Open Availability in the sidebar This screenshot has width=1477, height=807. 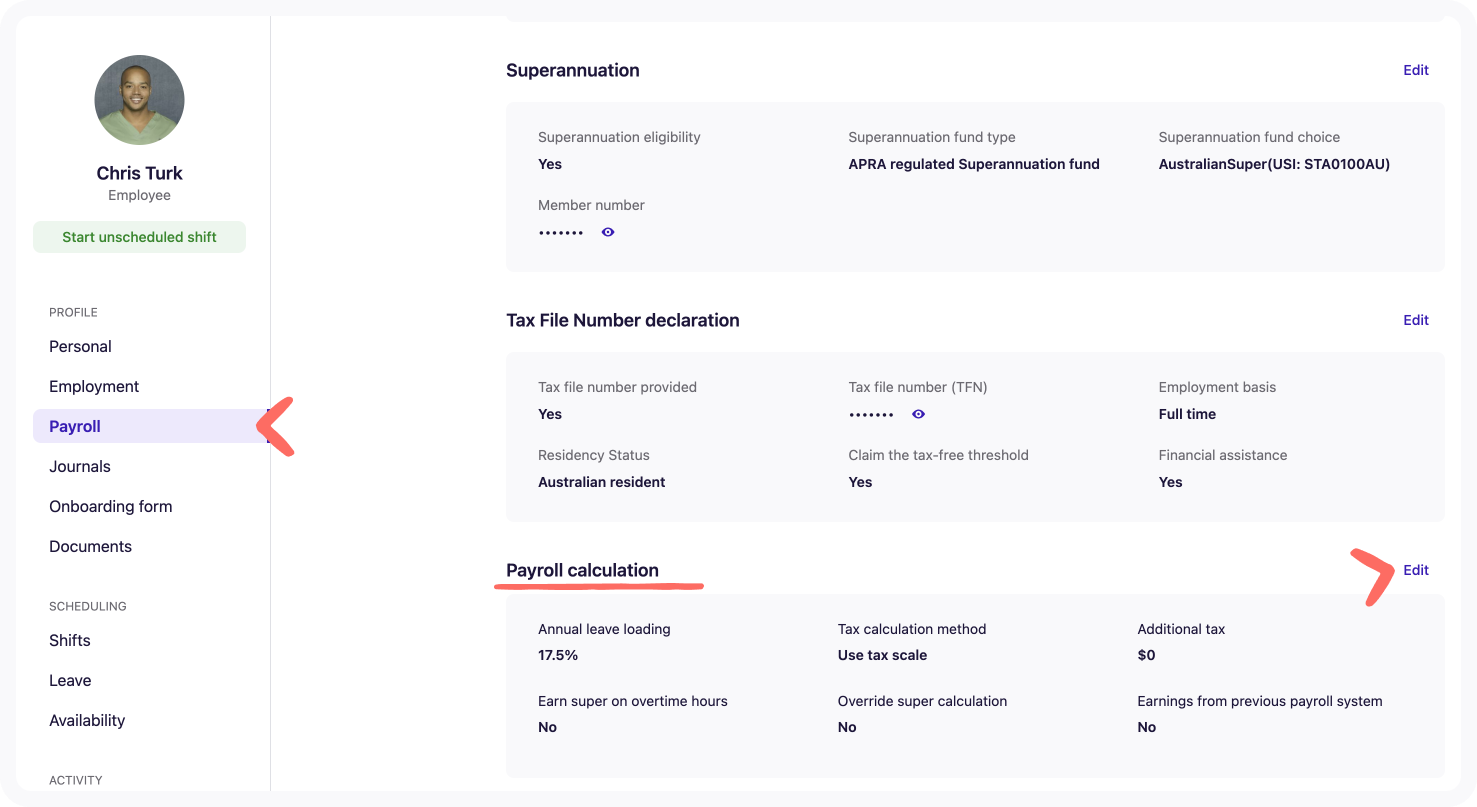click(87, 721)
